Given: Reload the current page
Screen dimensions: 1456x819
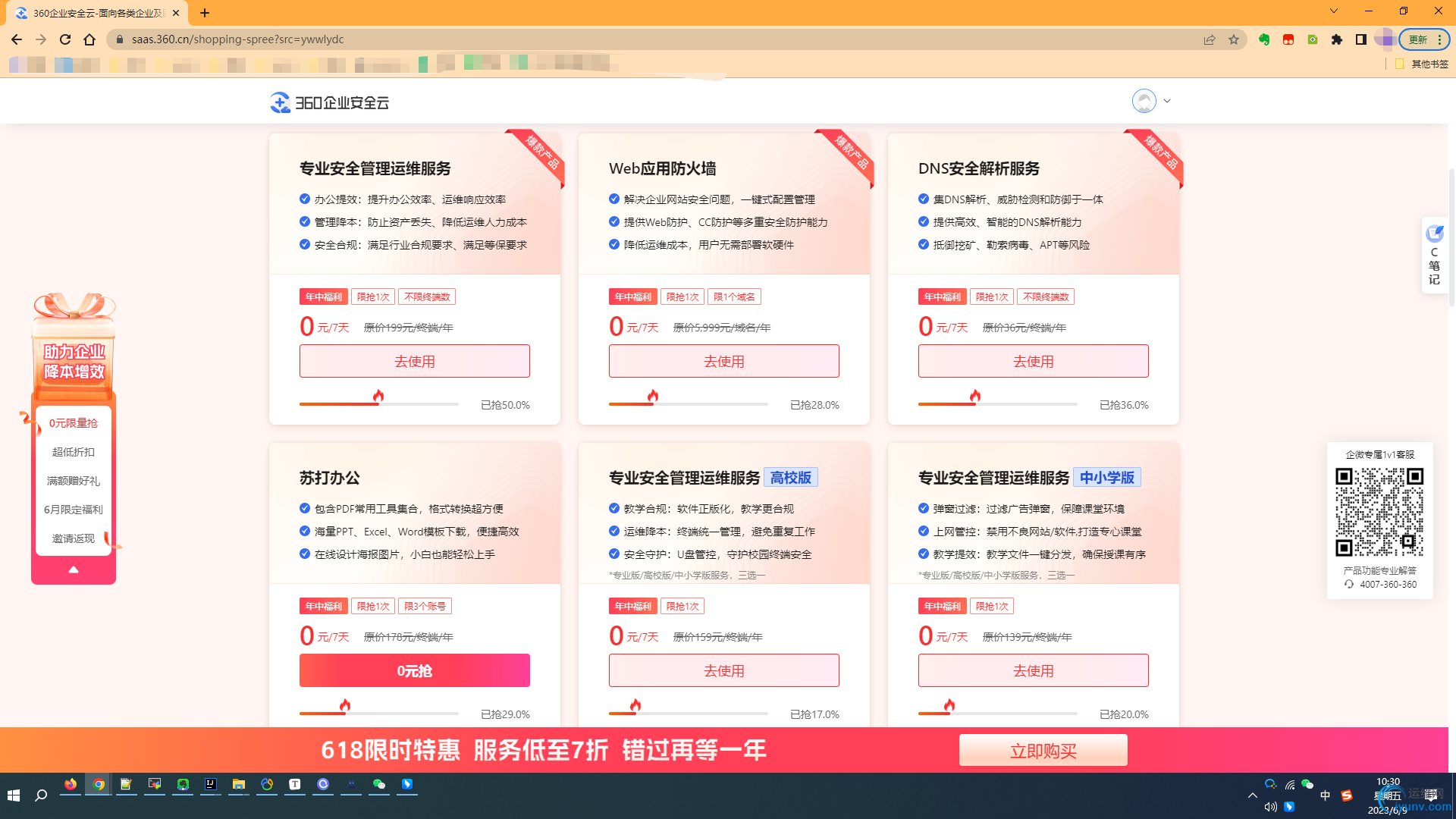Looking at the screenshot, I should click(65, 39).
